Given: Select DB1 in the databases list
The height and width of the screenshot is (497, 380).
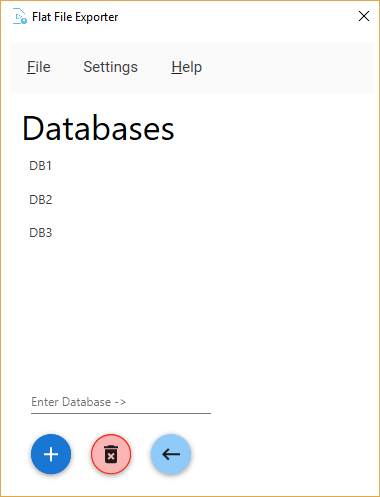Looking at the screenshot, I should [41, 166].
